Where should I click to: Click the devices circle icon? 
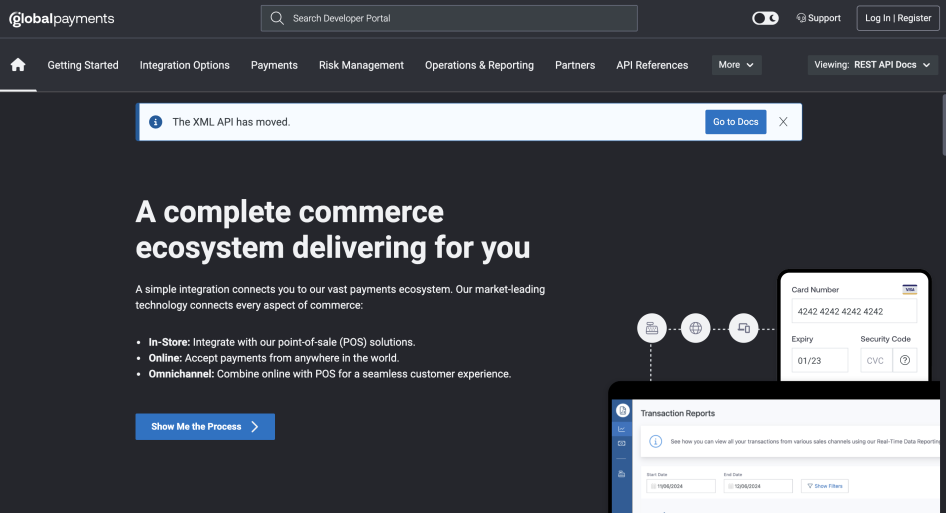743,328
